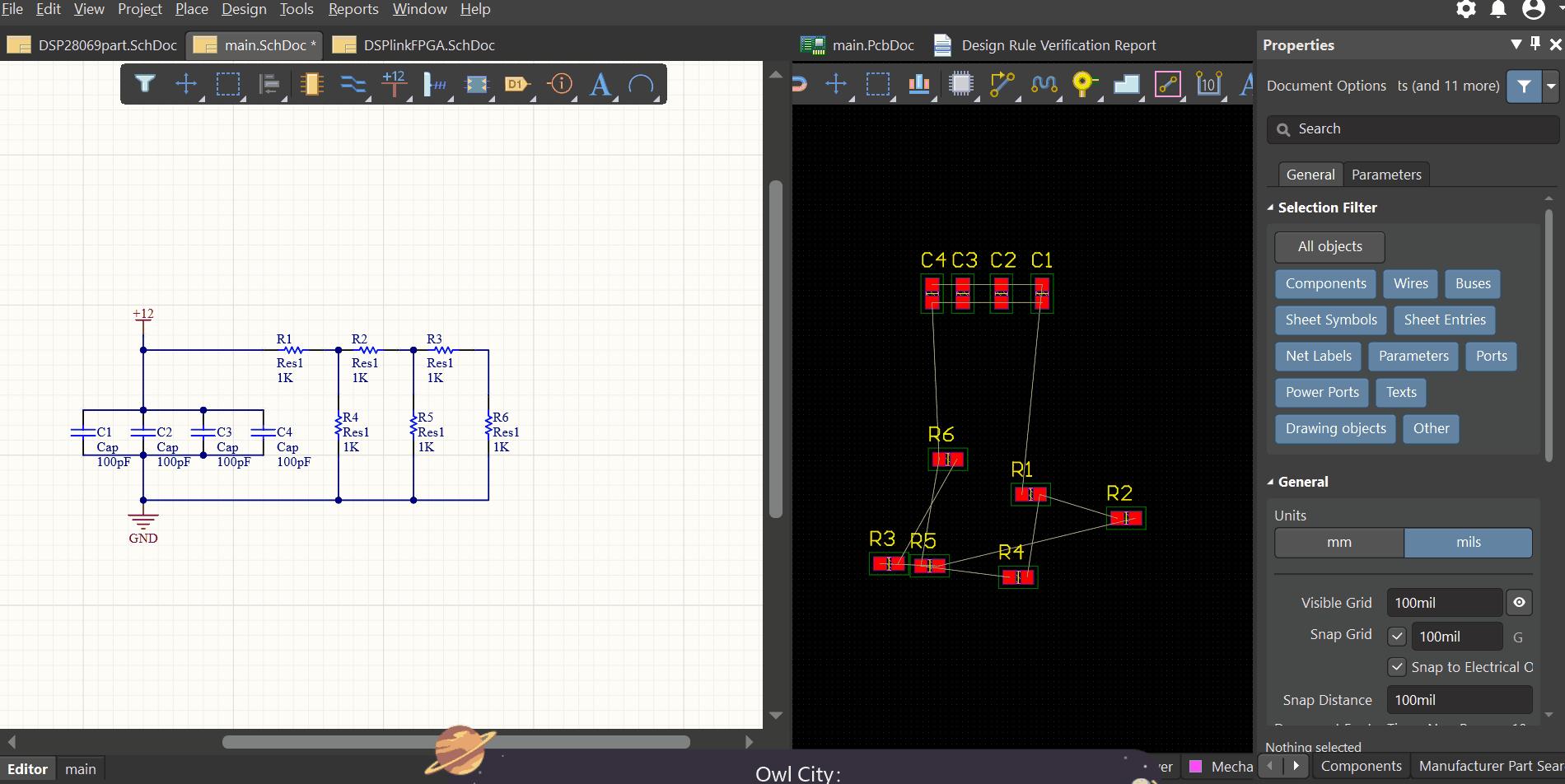Open the filter dropdown arrow in Properties

(x=1551, y=86)
